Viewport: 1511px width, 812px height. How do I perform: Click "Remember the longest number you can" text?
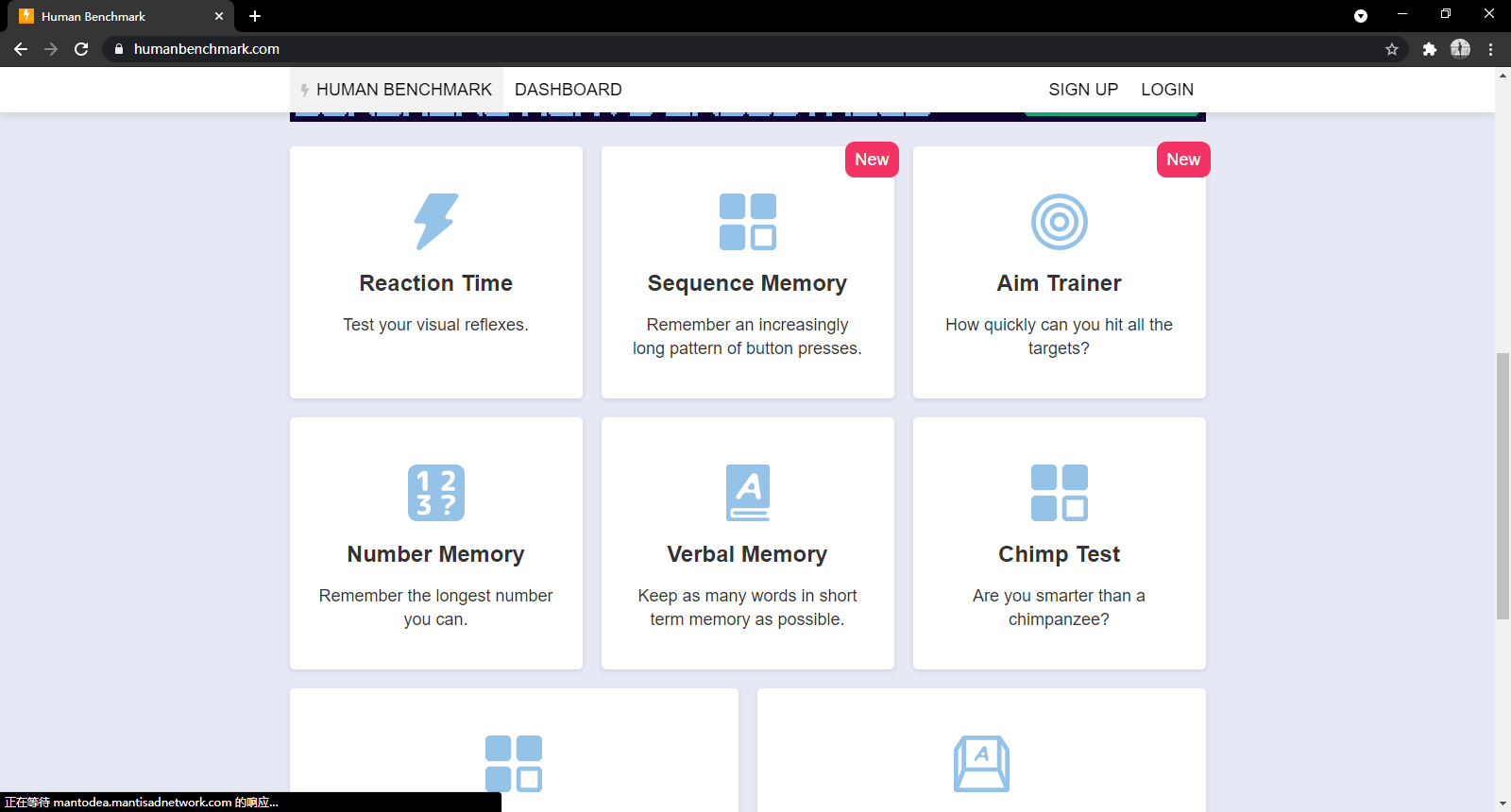pos(436,607)
